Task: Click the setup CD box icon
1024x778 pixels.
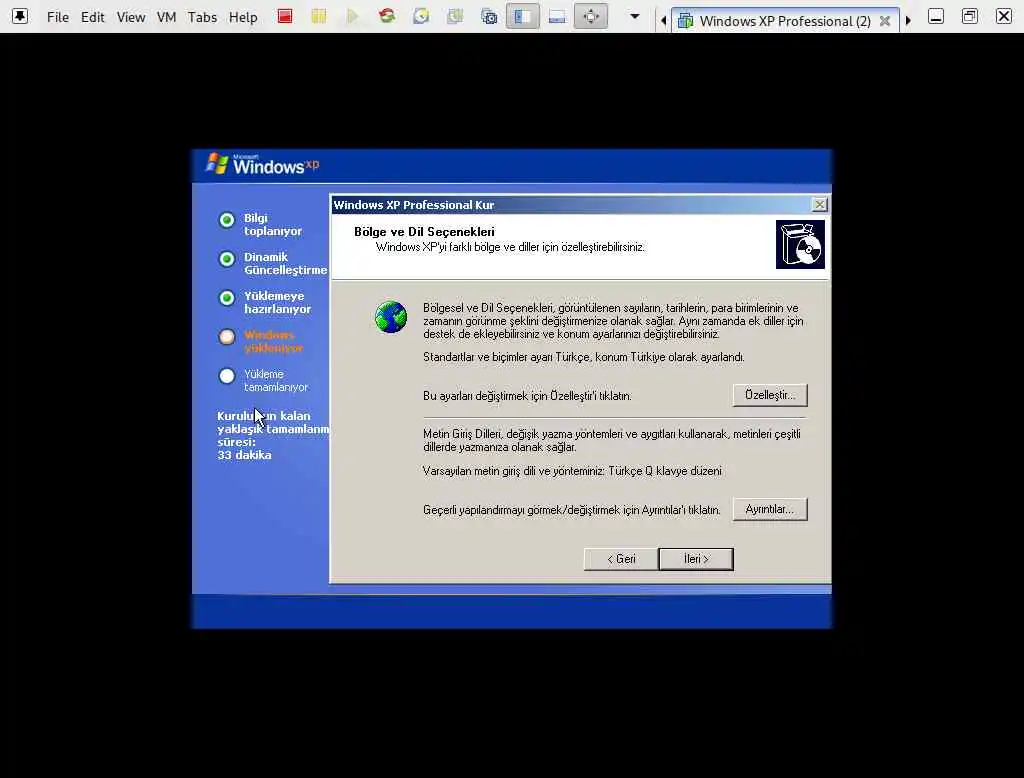Action: (800, 244)
